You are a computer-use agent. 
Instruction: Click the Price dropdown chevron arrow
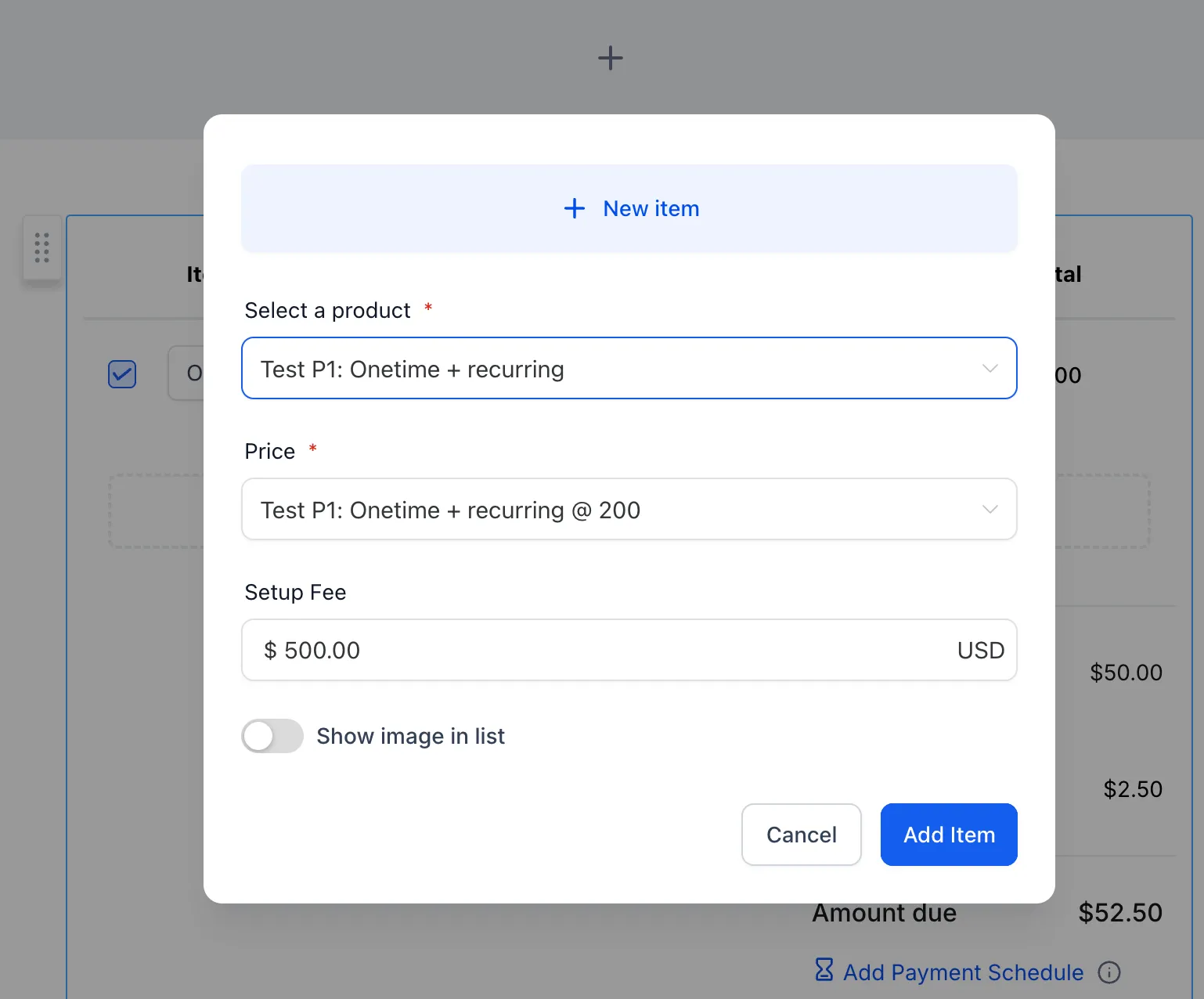click(990, 509)
